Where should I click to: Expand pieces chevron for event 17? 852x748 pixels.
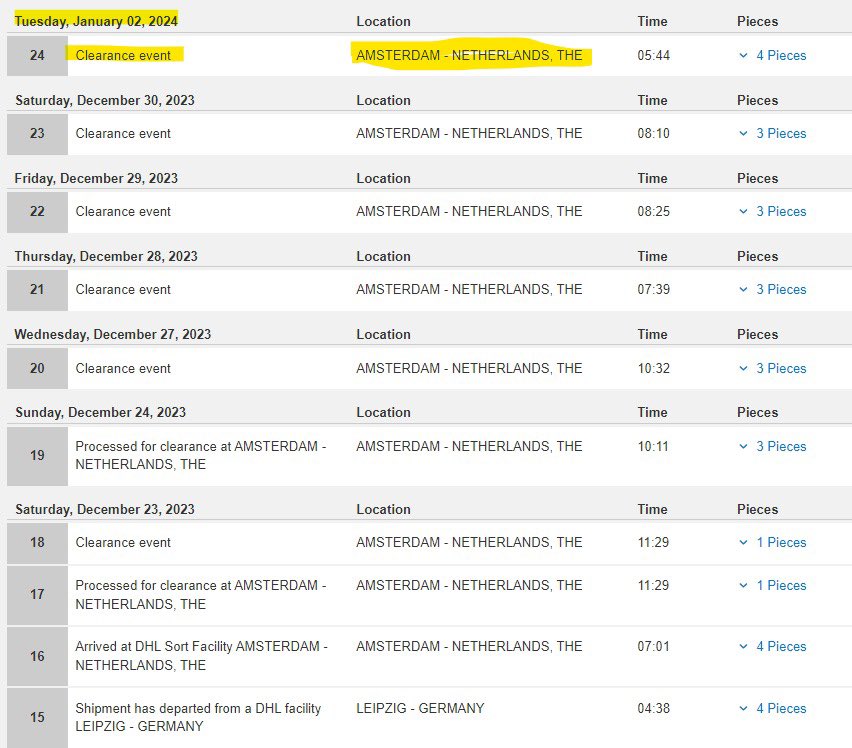pos(743,586)
